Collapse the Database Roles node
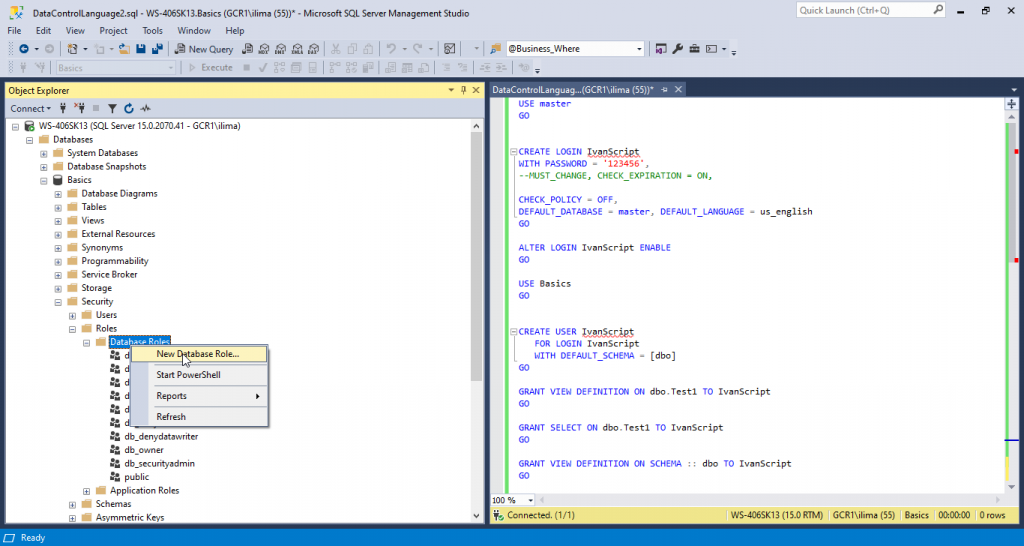The height and width of the screenshot is (546, 1024). (x=86, y=342)
